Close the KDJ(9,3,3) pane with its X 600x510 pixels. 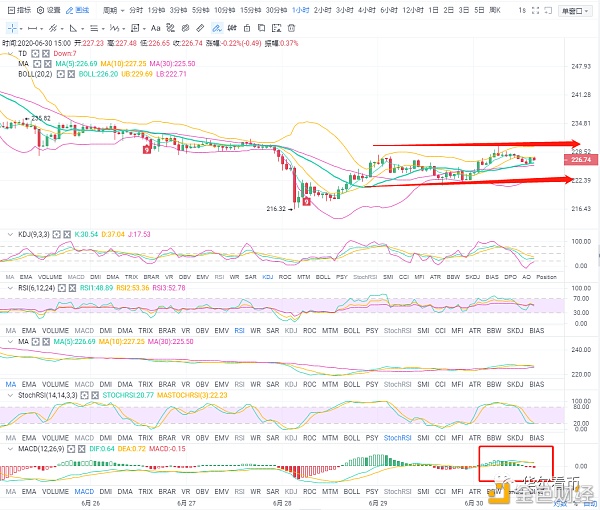[67, 234]
